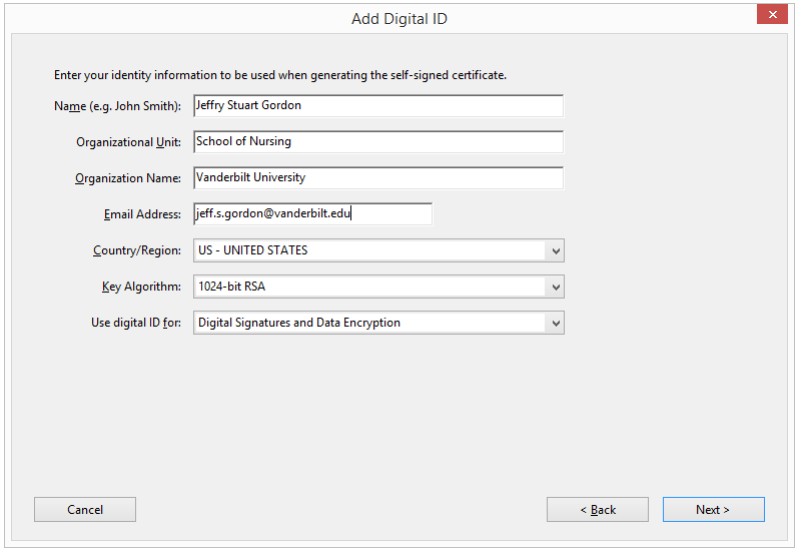The width and height of the screenshot is (798, 553).
Task: Close the Add Digital ID dialog
Action: (x=771, y=15)
